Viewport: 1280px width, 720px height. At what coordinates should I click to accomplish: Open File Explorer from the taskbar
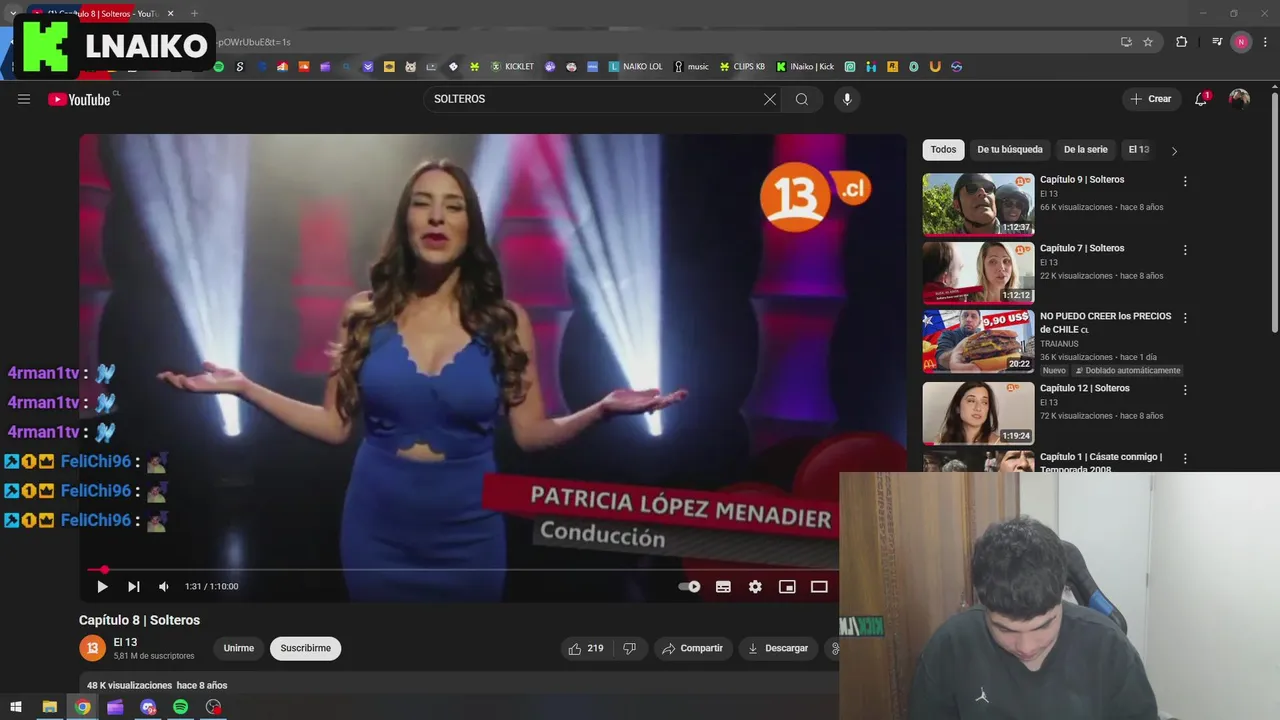click(x=49, y=707)
